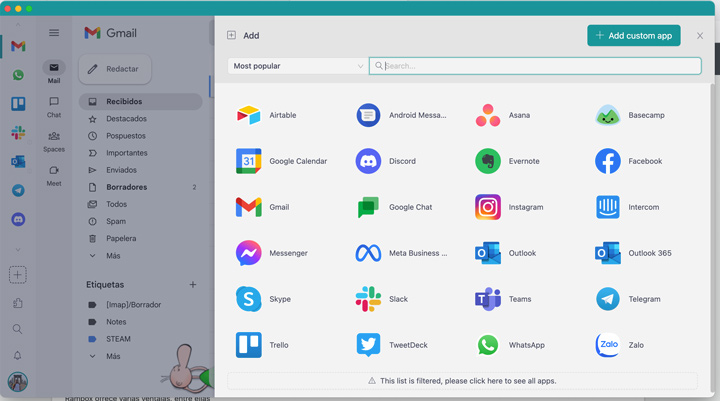Add the Teams app
720x401 pixels.
(x=503, y=299)
